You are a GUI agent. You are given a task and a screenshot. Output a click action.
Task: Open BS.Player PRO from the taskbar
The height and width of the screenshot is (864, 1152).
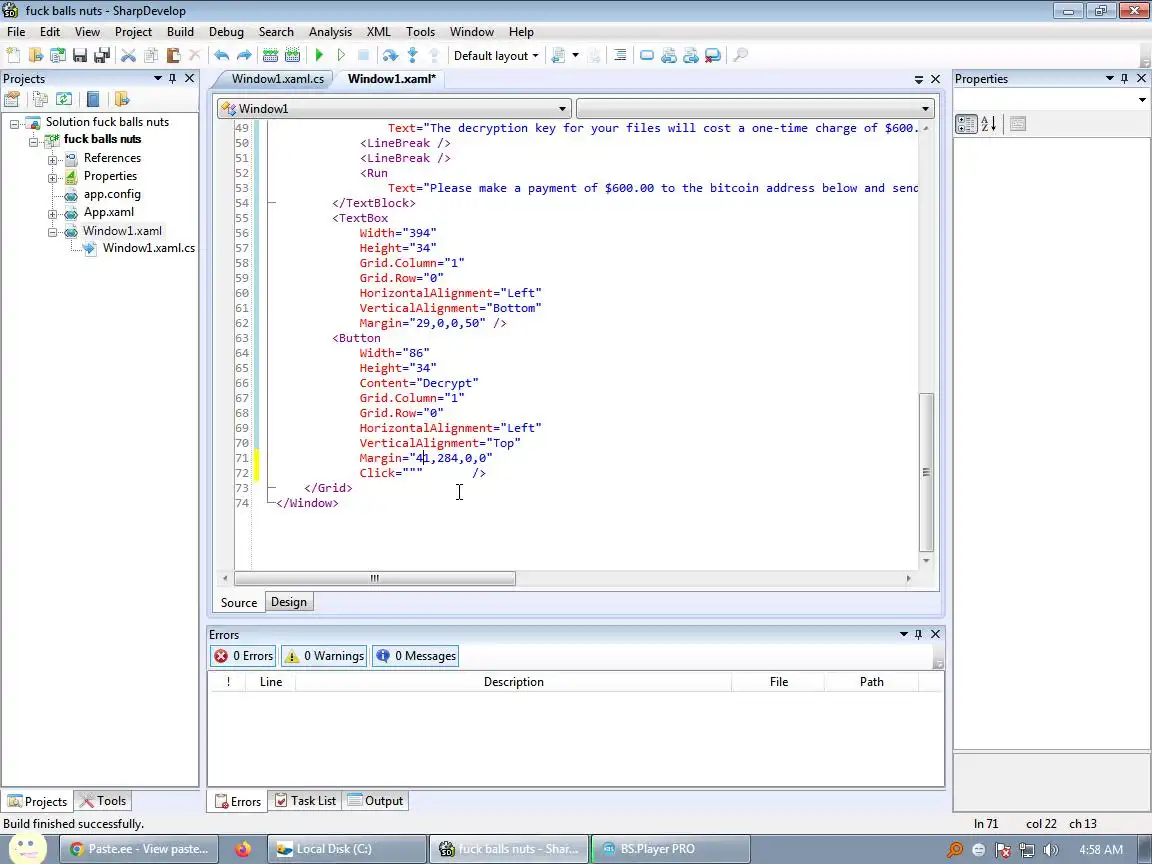671,849
